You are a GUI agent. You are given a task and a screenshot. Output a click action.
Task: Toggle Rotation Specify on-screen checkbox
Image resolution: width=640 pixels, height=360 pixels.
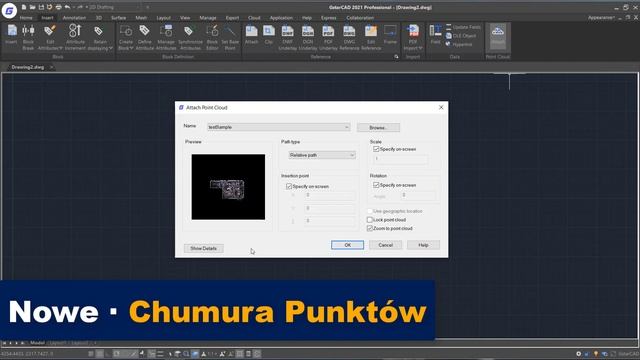pos(376,185)
